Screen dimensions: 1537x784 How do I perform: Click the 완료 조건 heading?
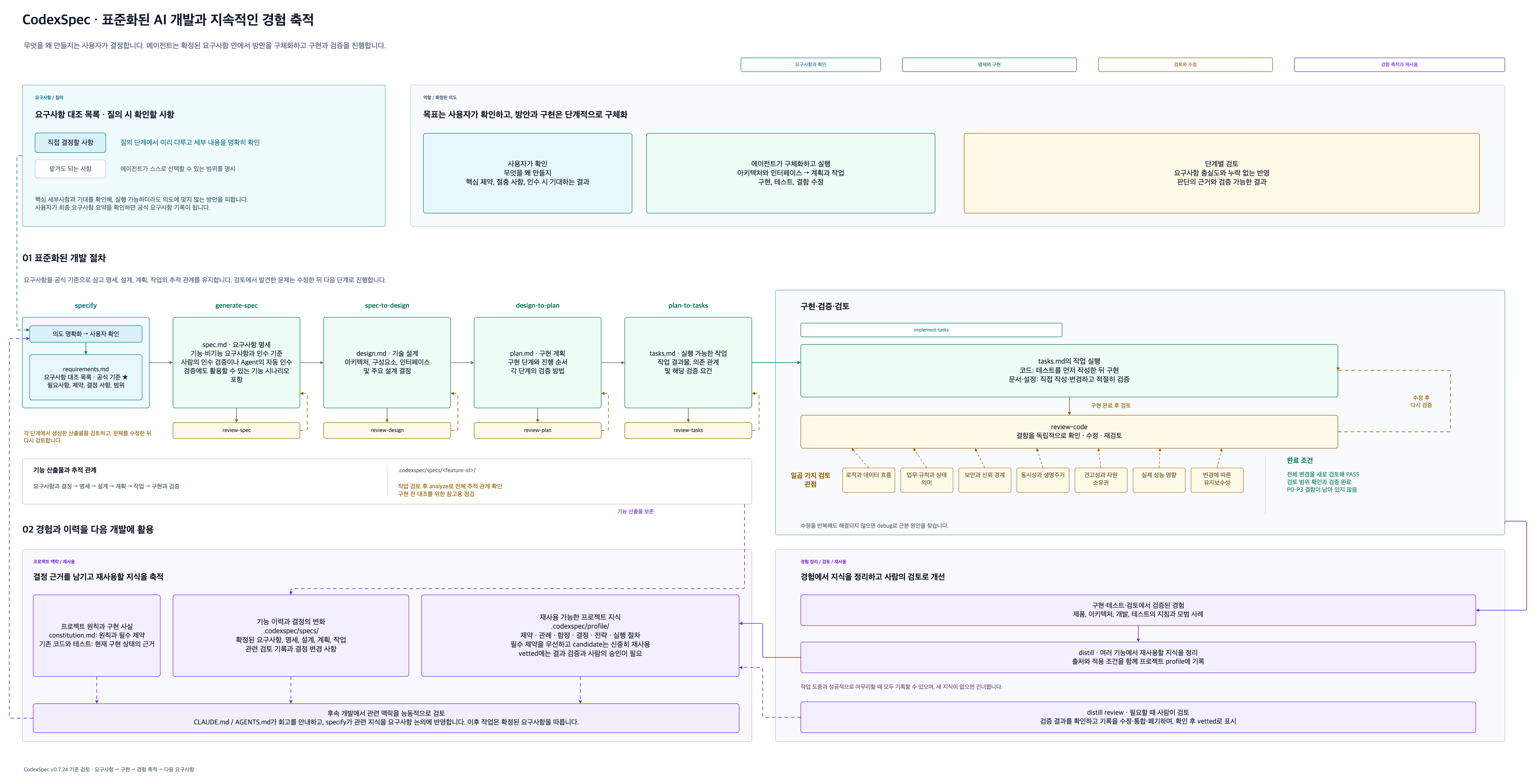1300,461
